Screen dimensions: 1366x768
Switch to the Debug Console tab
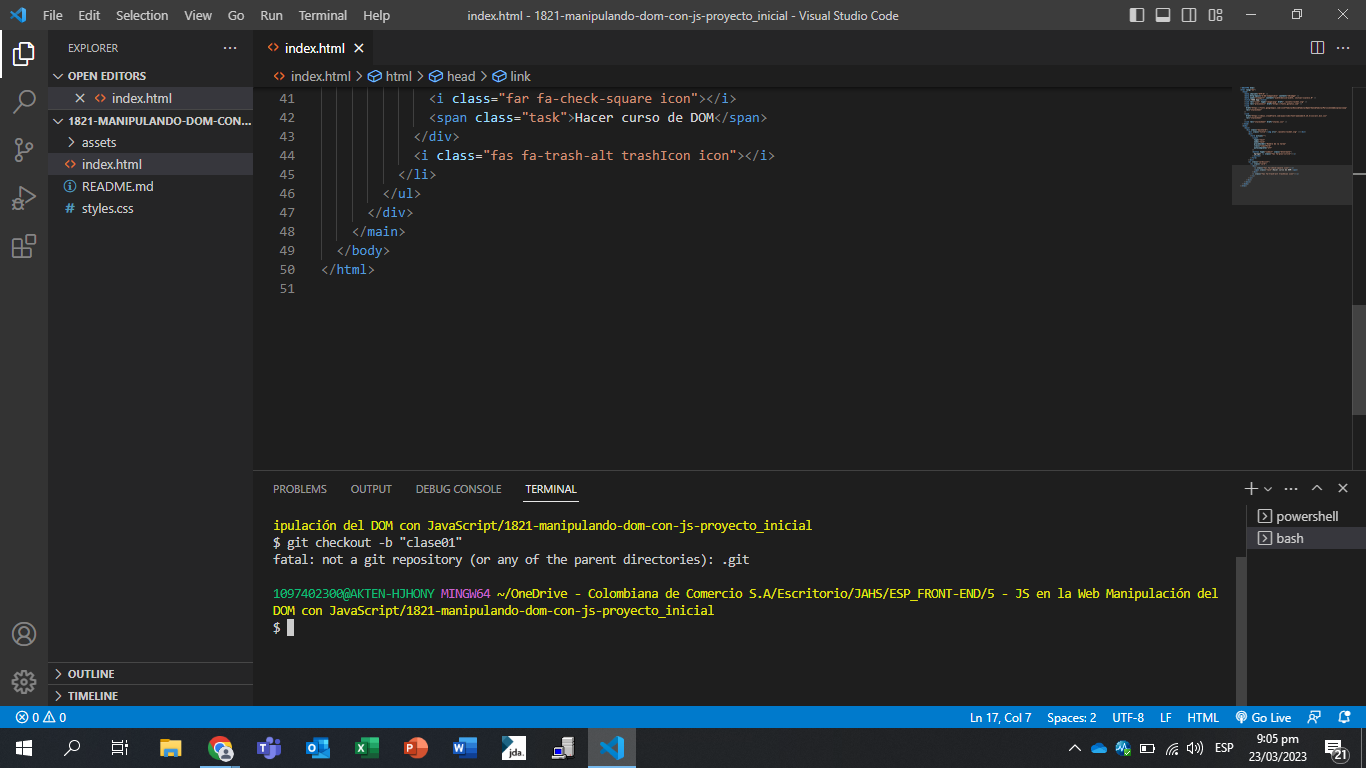[458, 489]
